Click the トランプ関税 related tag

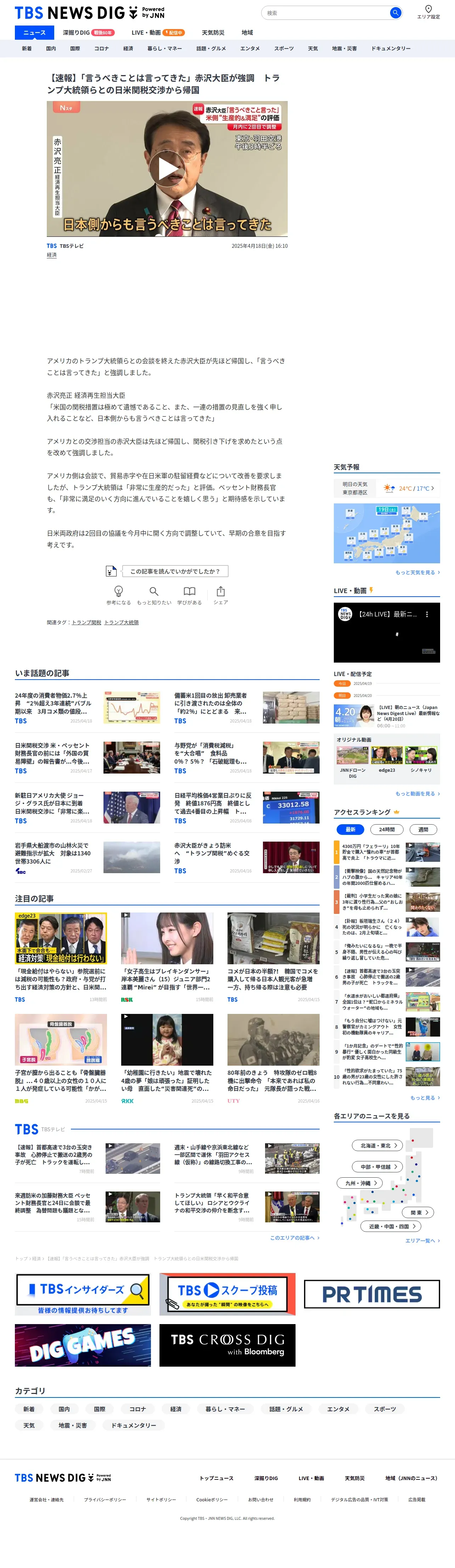[x=86, y=622]
